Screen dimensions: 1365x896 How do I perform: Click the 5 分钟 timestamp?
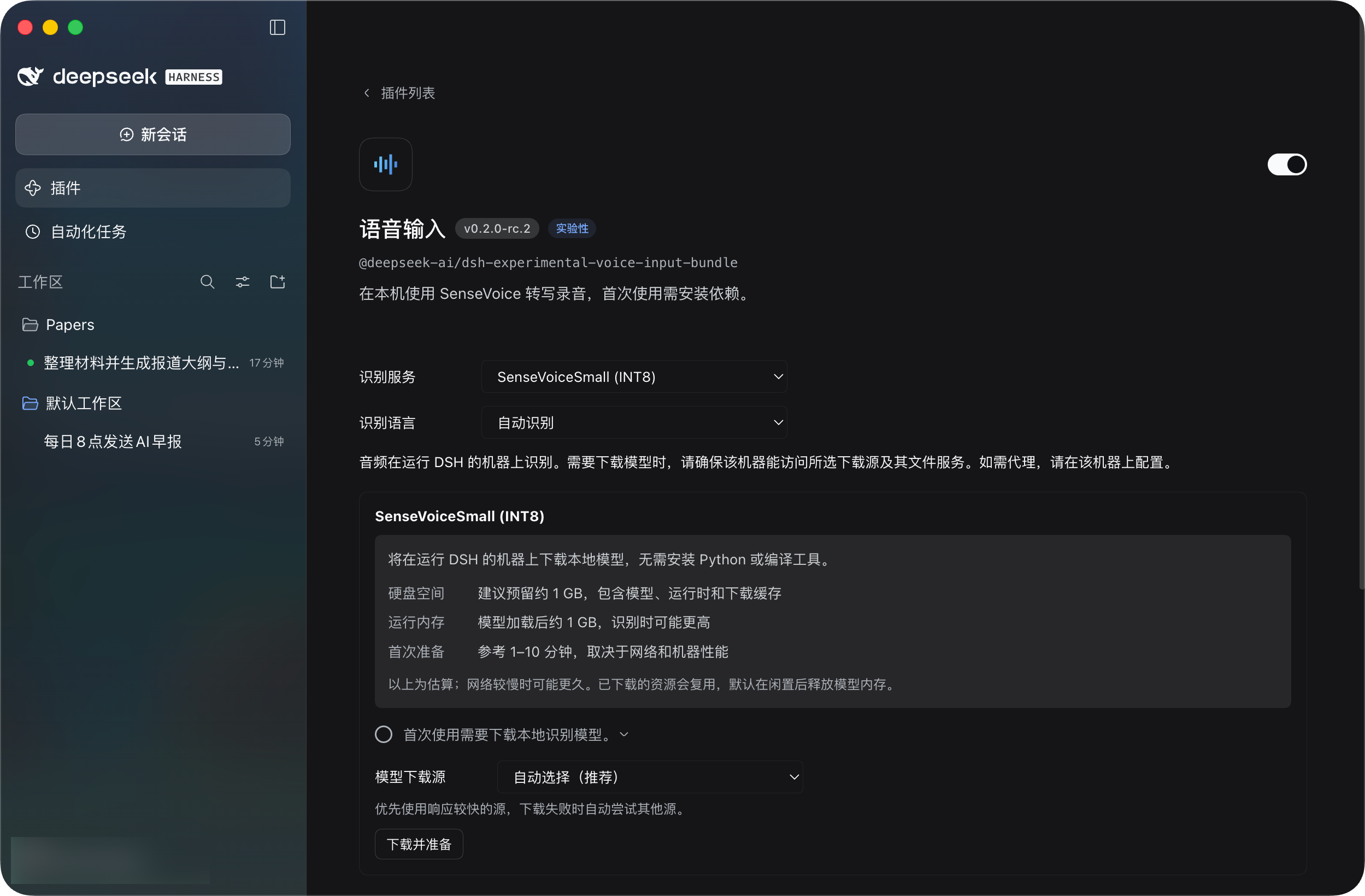tap(269, 441)
